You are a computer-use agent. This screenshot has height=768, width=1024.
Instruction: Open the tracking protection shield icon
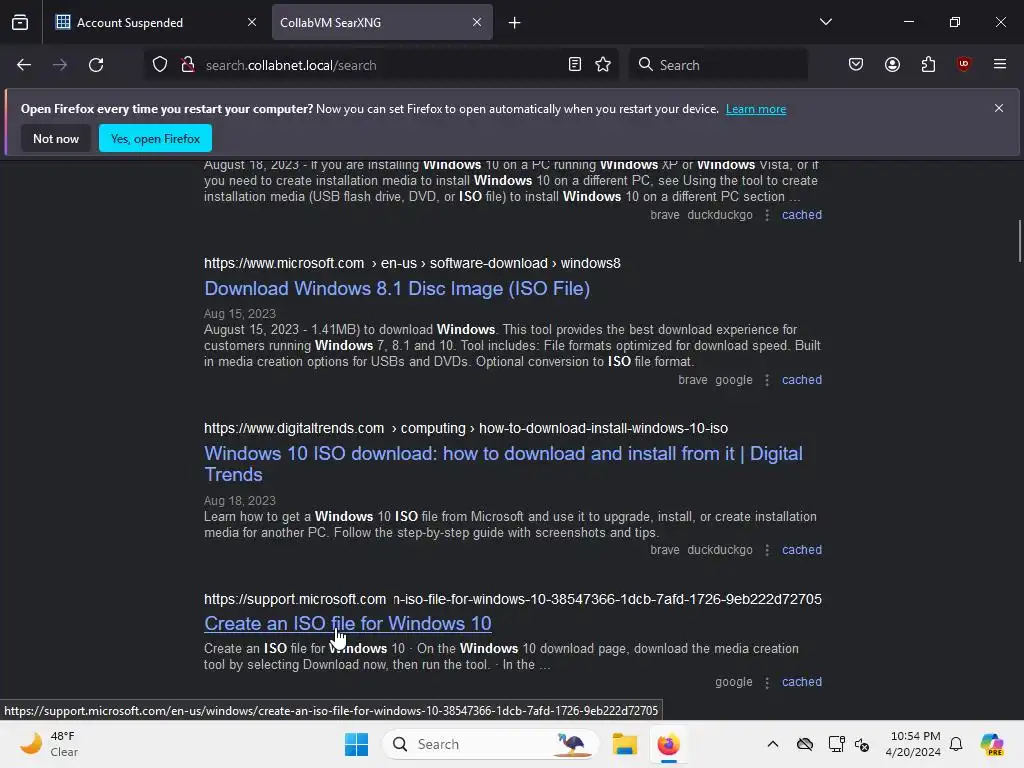point(160,65)
